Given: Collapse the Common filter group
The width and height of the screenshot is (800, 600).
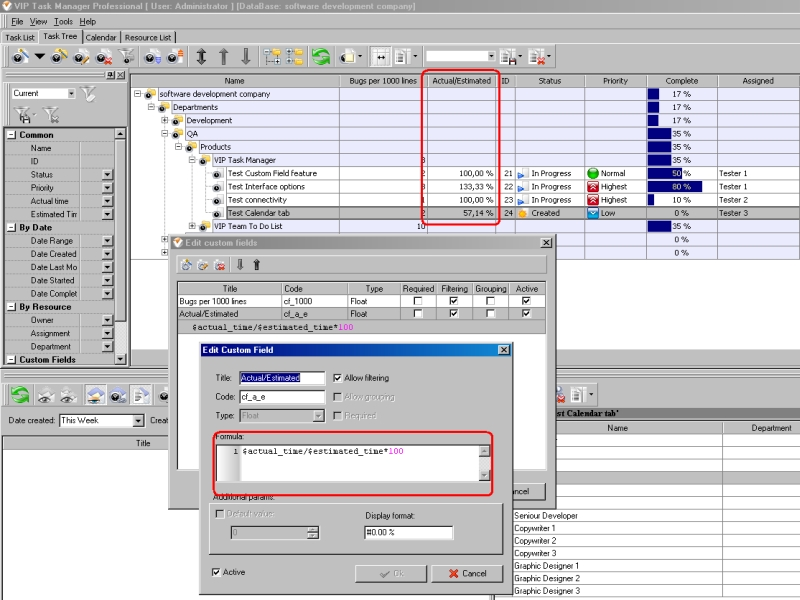Looking at the screenshot, I should coord(11,135).
